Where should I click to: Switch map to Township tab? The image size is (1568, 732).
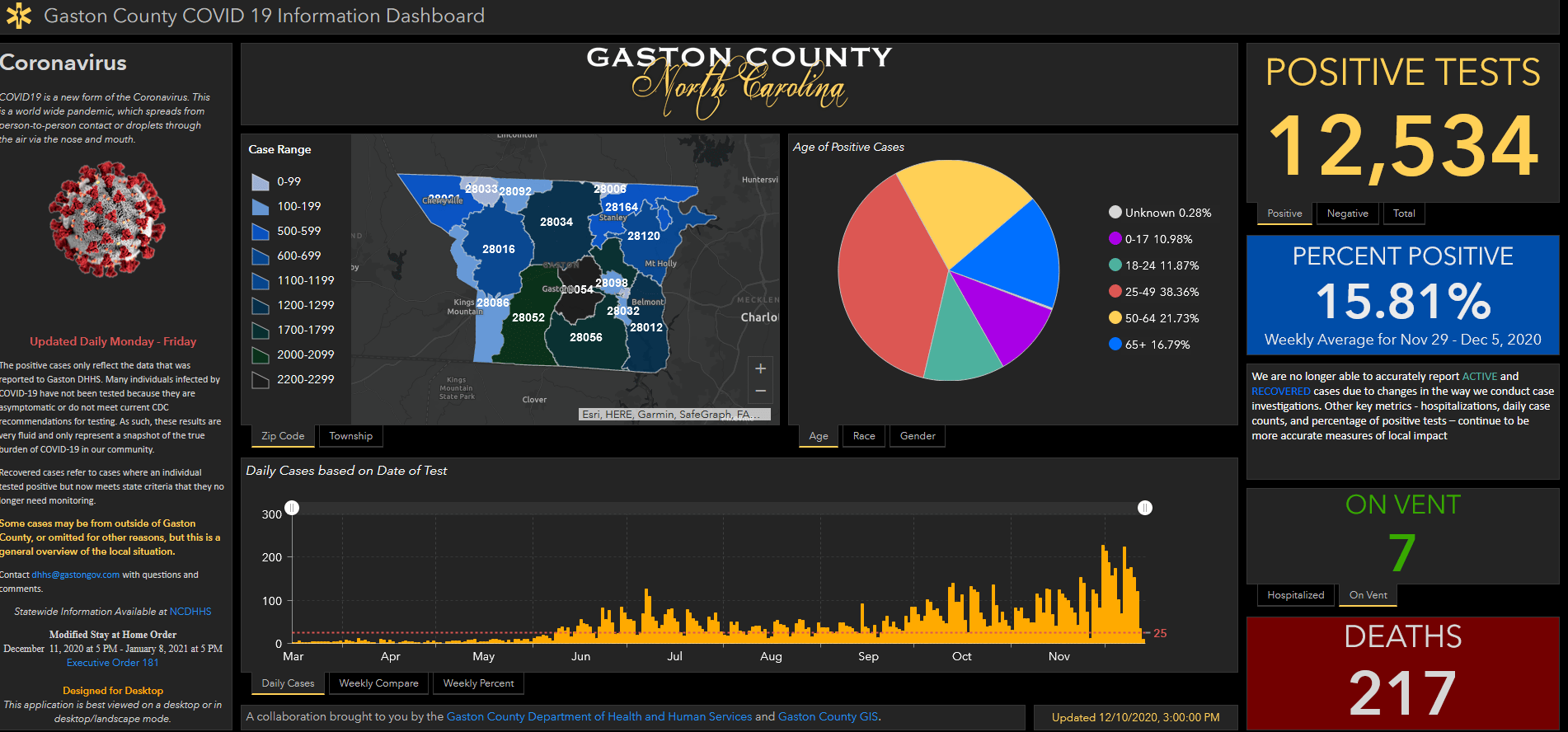click(x=350, y=436)
